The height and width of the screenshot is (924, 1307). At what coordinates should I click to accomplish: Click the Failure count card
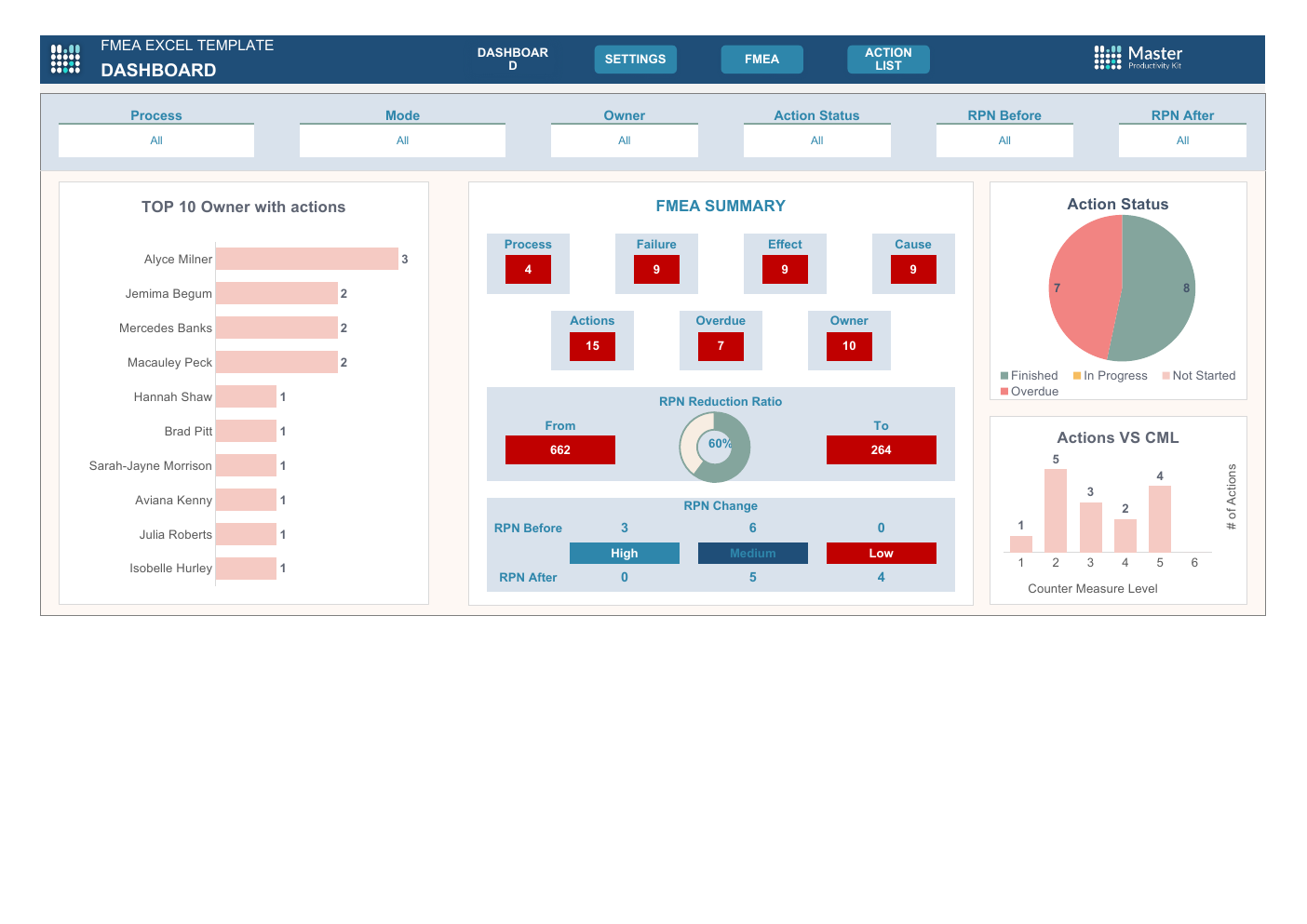pos(656,263)
